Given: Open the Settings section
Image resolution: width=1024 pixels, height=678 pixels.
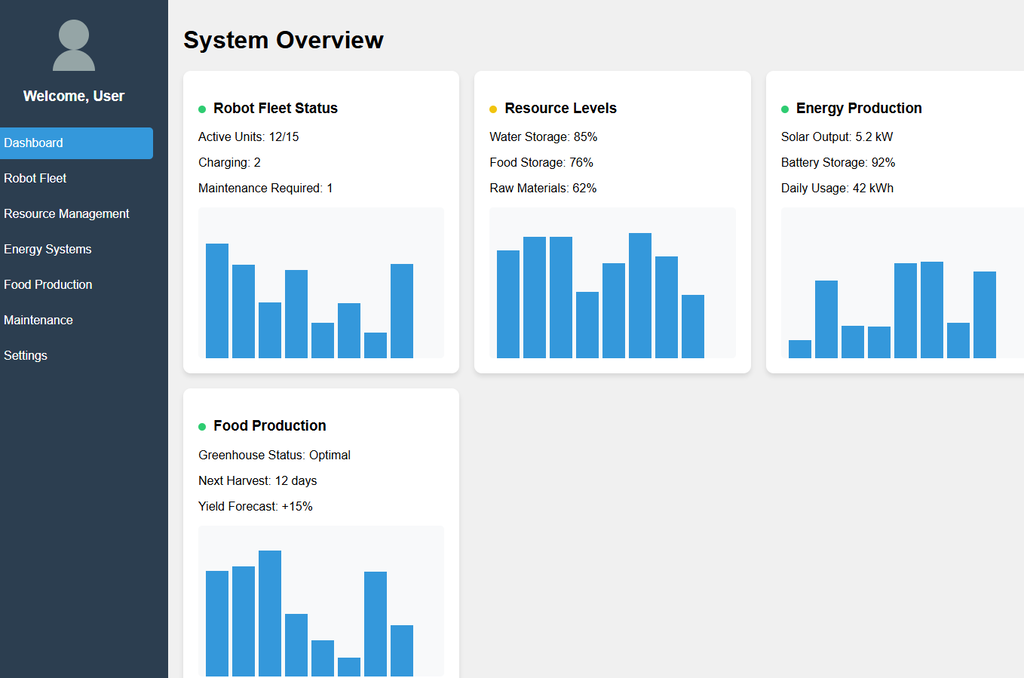Looking at the screenshot, I should click(25, 355).
